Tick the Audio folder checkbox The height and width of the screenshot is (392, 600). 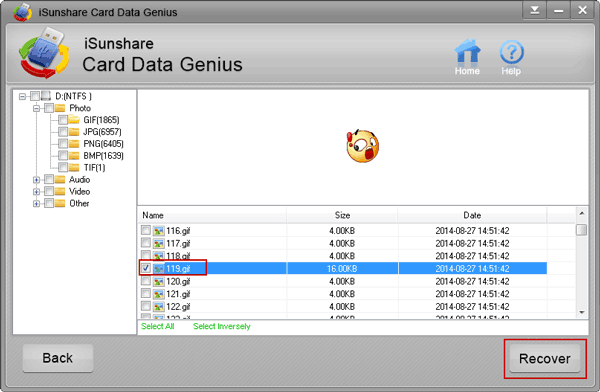point(49,180)
